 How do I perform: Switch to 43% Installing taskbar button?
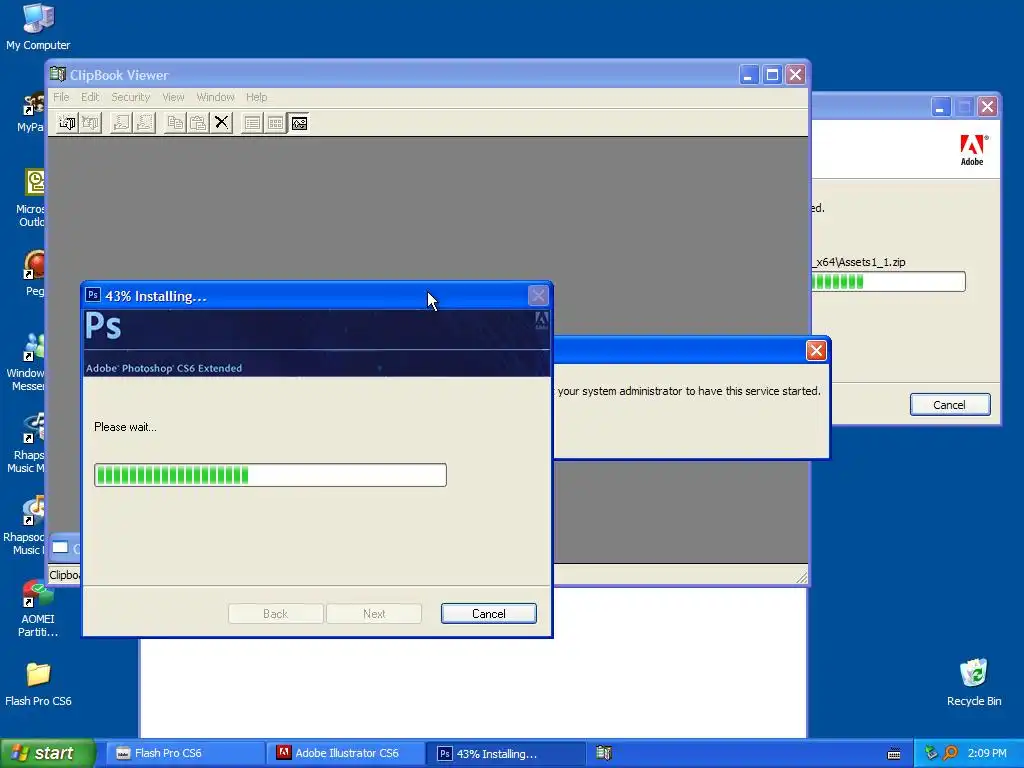pyautogui.click(x=506, y=753)
